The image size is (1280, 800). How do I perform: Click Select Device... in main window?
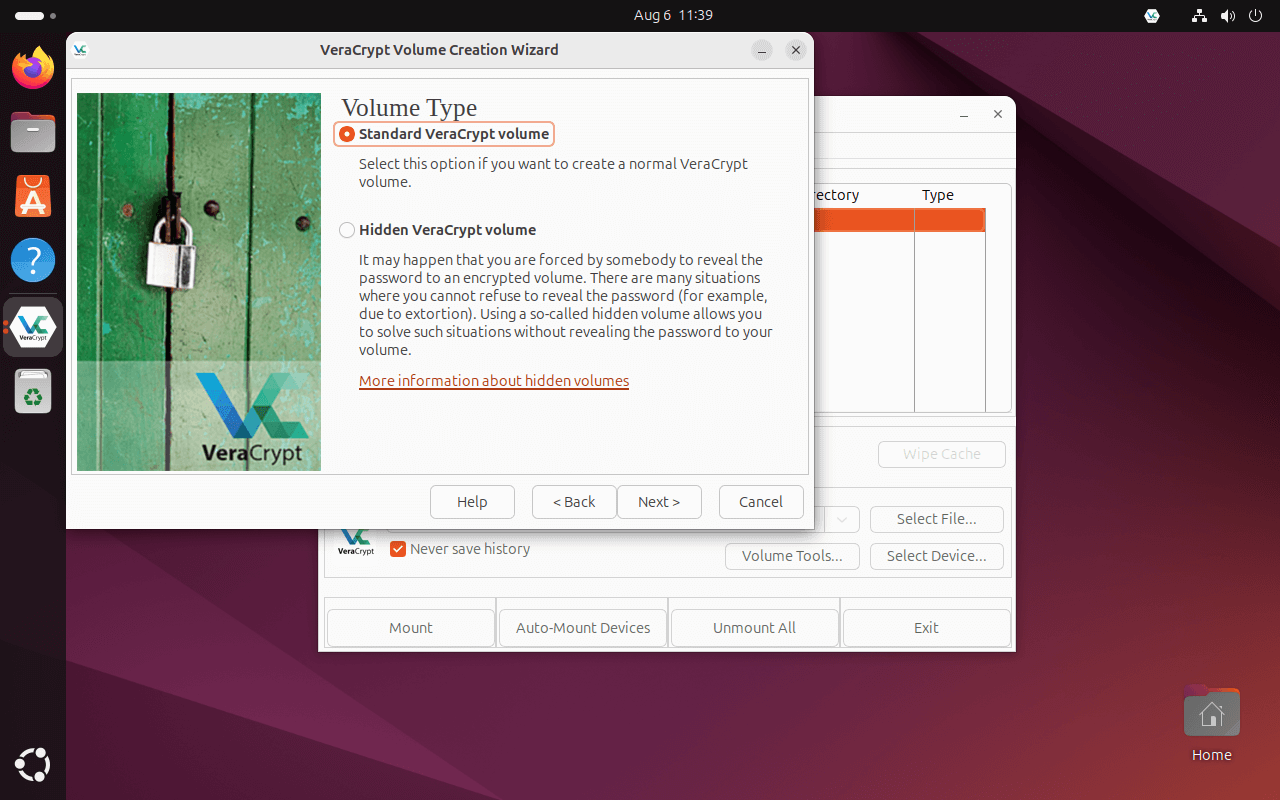937,556
